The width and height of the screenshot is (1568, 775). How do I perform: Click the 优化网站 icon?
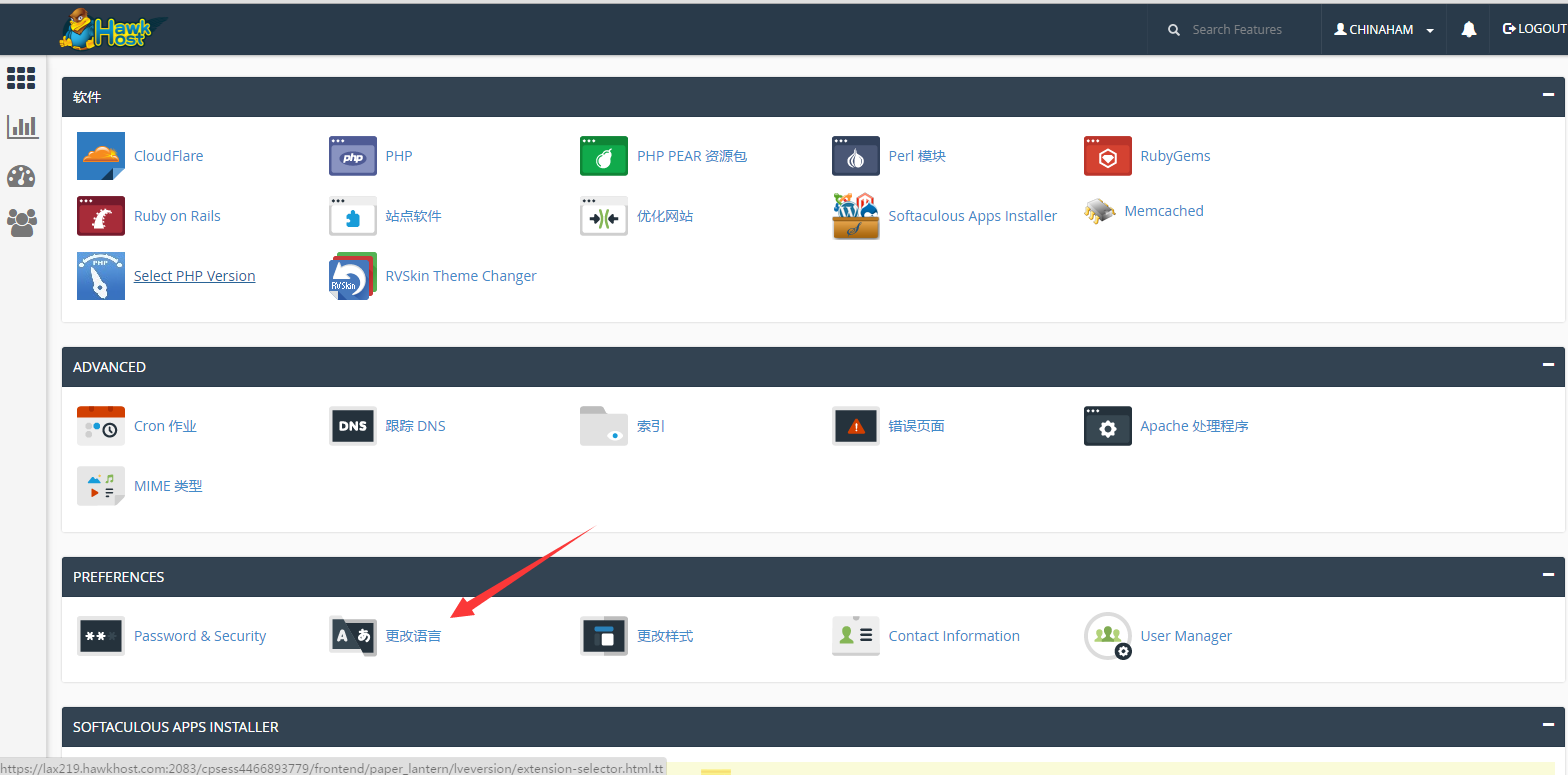pos(604,216)
